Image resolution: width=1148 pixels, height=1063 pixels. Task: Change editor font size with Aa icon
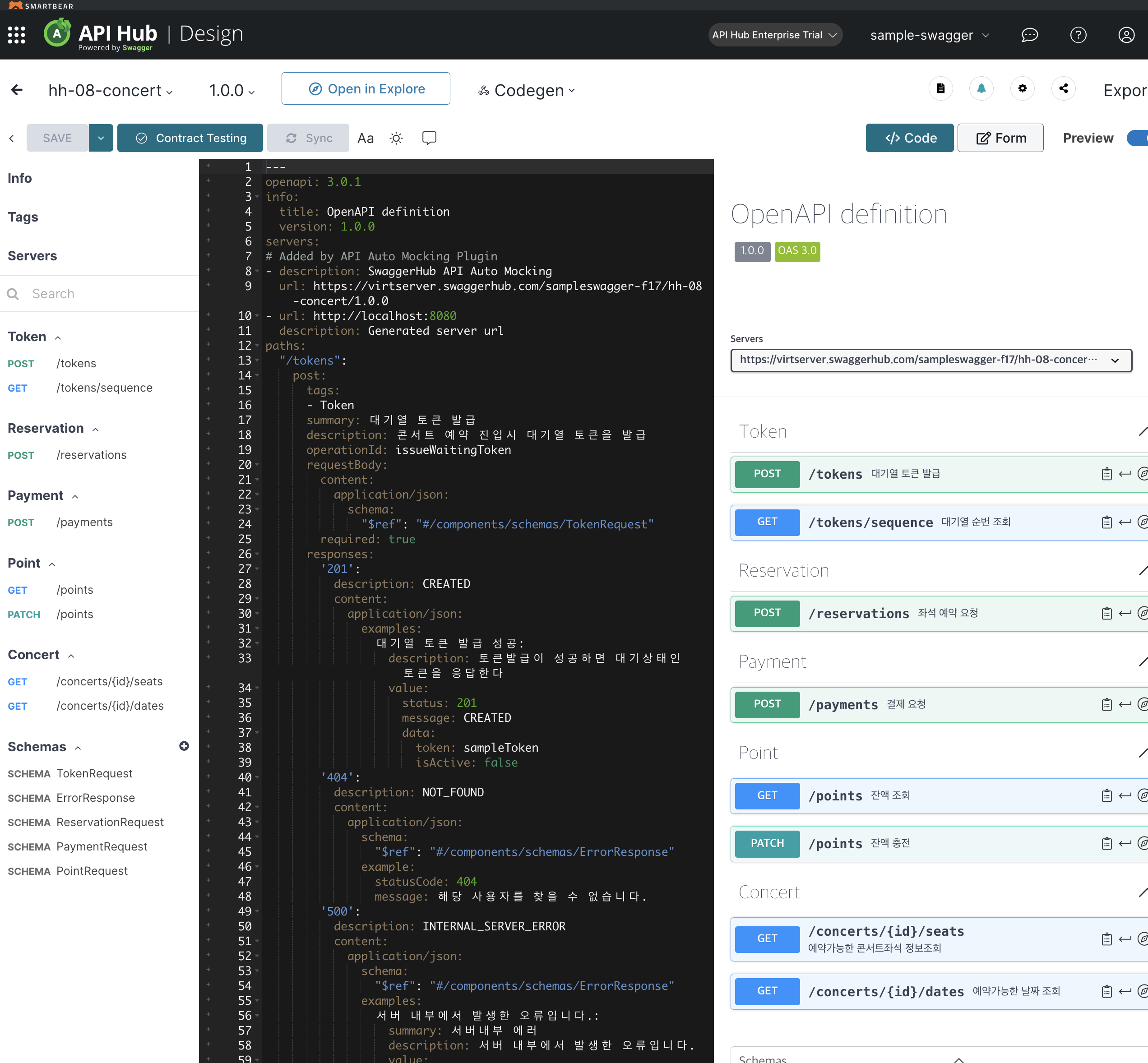pyautogui.click(x=365, y=138)
